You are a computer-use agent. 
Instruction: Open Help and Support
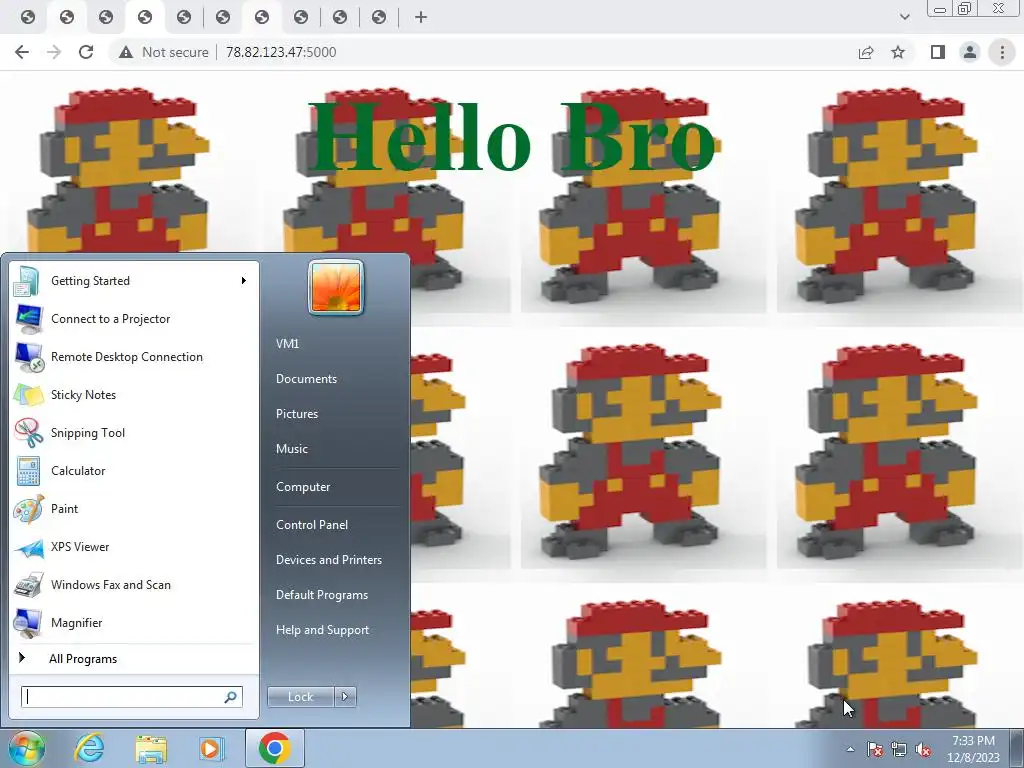pos(323,630)
